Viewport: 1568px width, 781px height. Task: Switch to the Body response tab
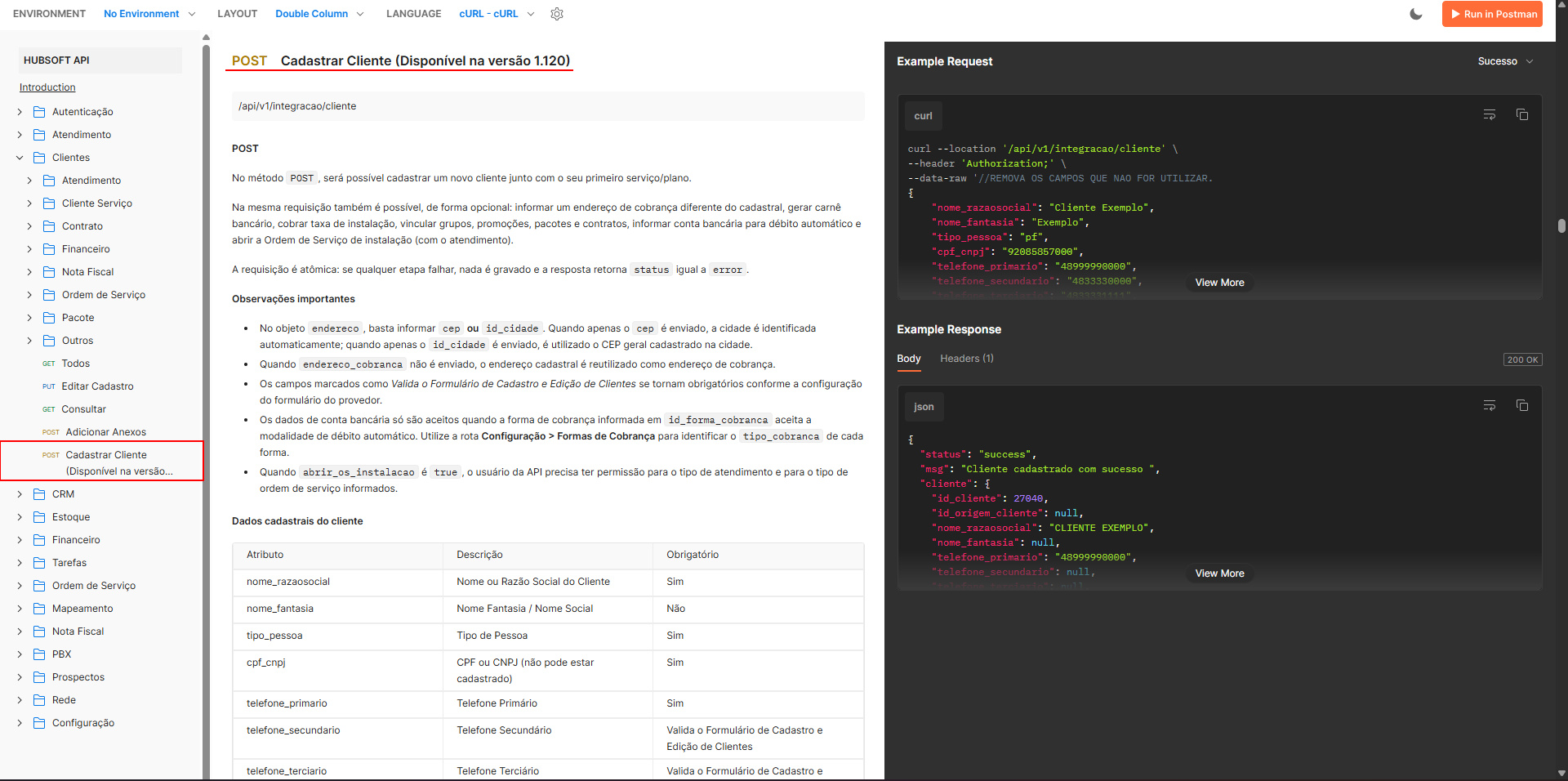pyautogui.click(x=909, y=359)
